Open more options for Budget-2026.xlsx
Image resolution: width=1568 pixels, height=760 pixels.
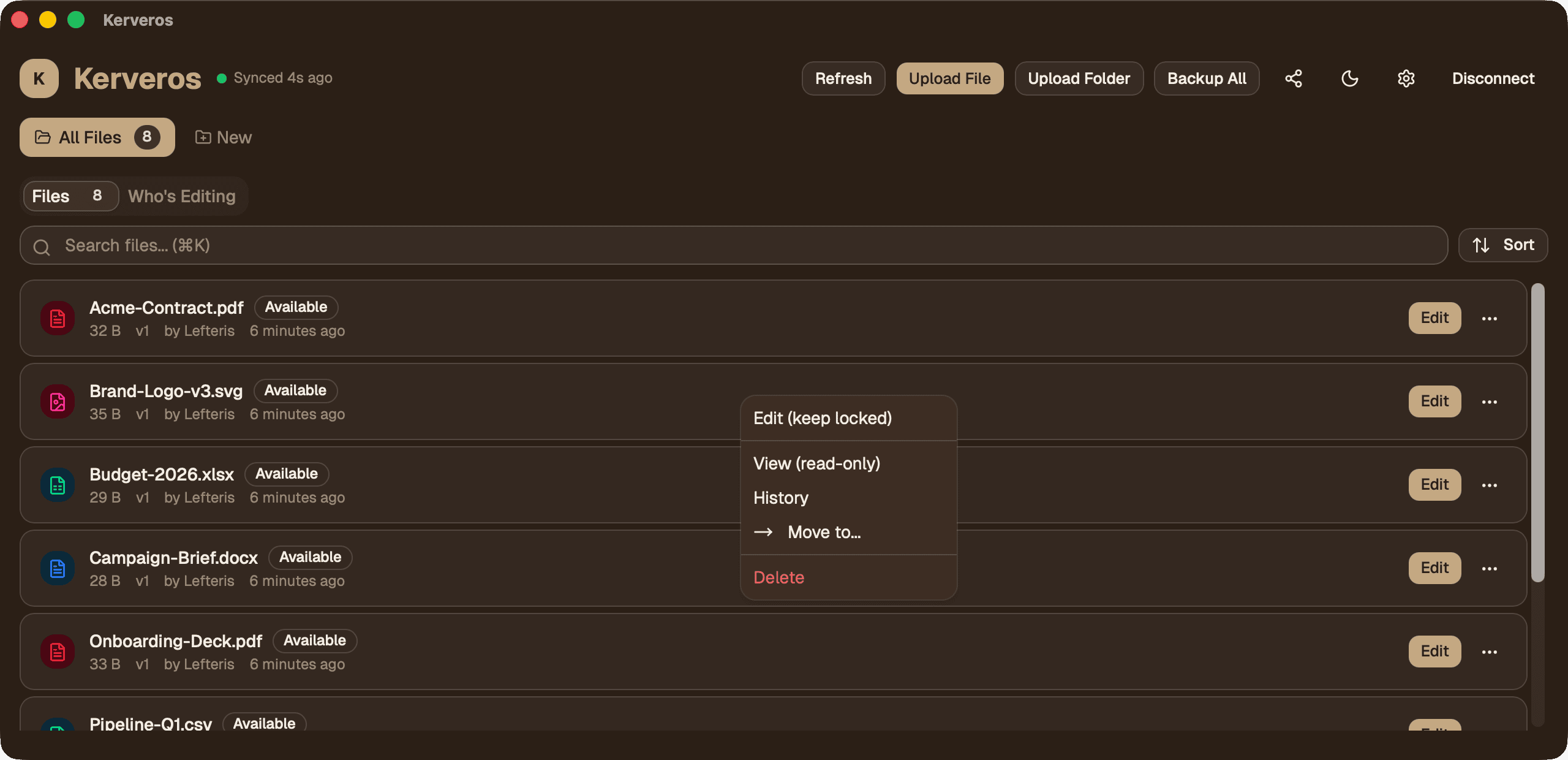click(x=1489, y=485)
